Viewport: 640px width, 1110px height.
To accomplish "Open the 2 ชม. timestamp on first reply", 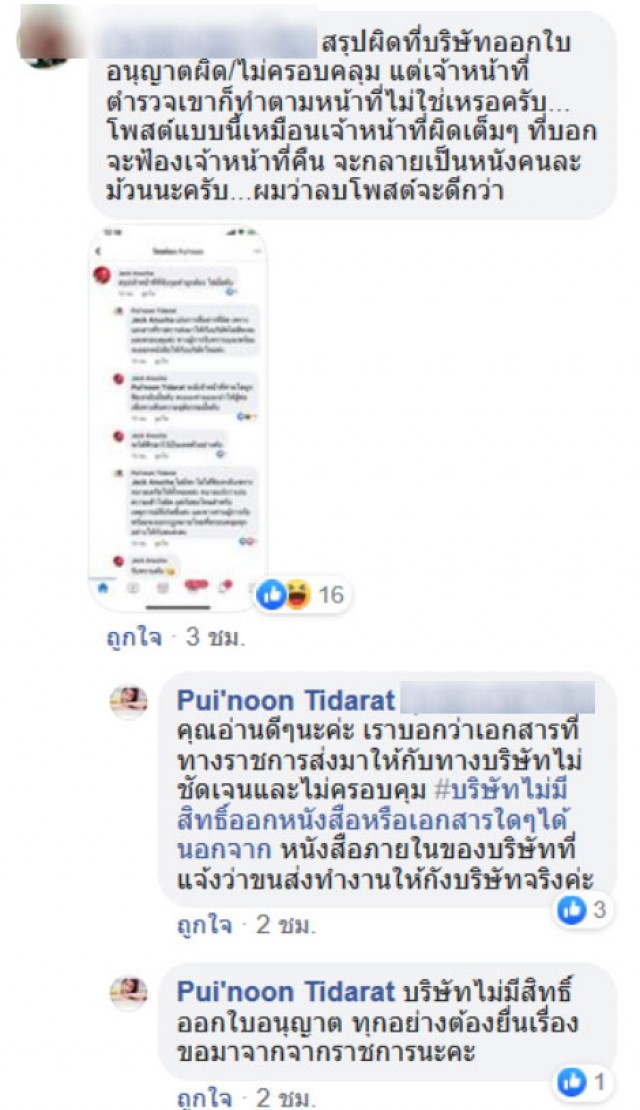I will pyautogui.click(x=286, y=925).
